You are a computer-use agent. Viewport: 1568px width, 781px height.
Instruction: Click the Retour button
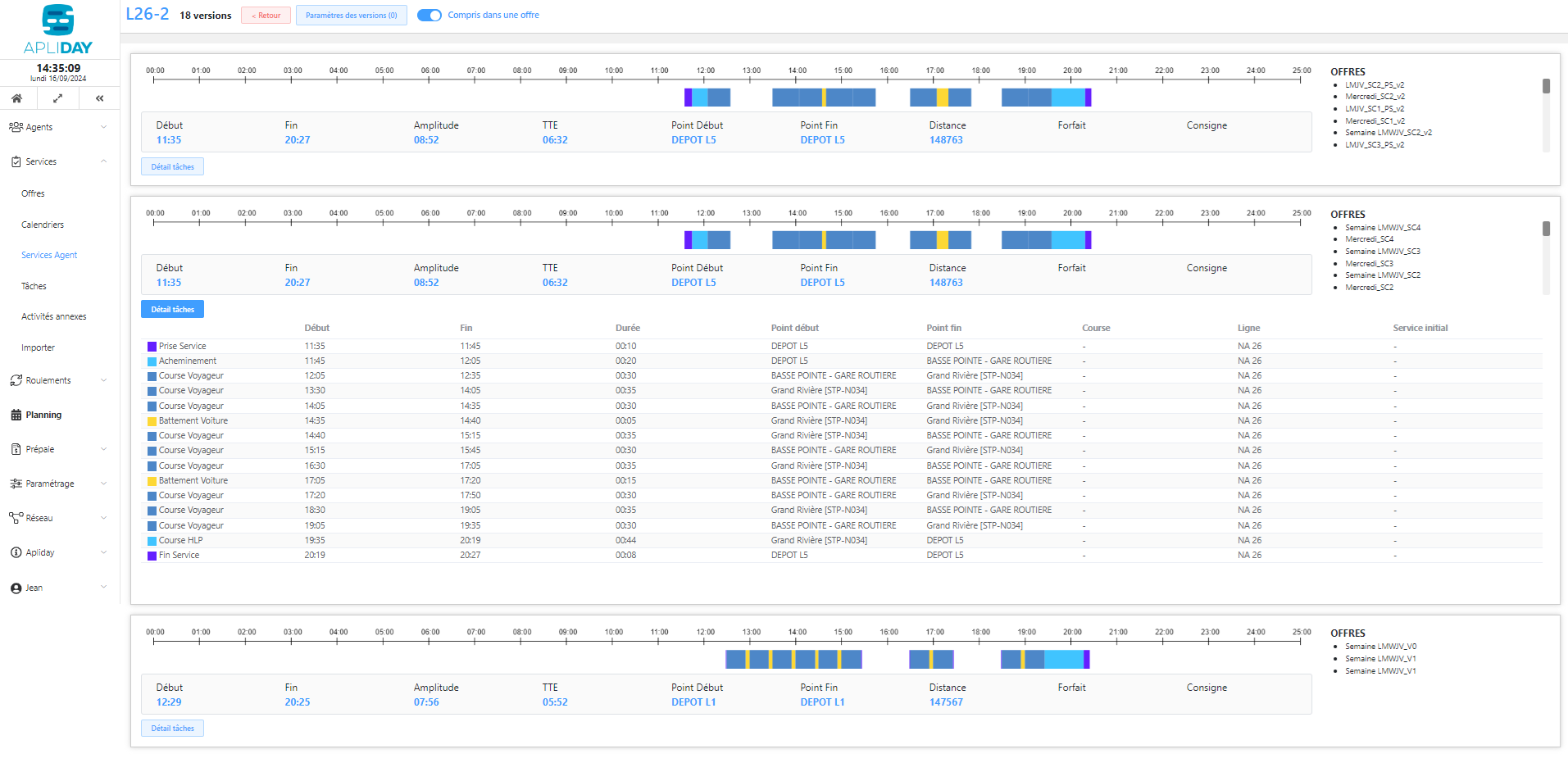(266, 16)
